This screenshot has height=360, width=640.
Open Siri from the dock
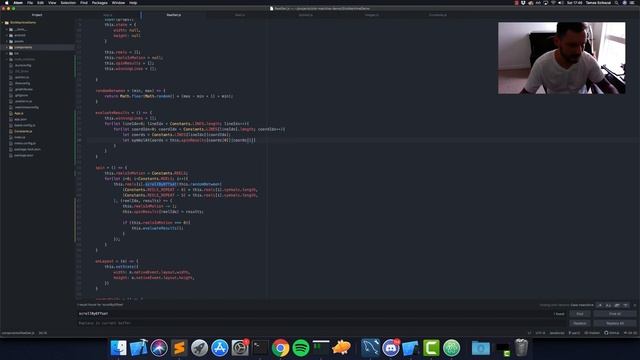click(159, 348)
